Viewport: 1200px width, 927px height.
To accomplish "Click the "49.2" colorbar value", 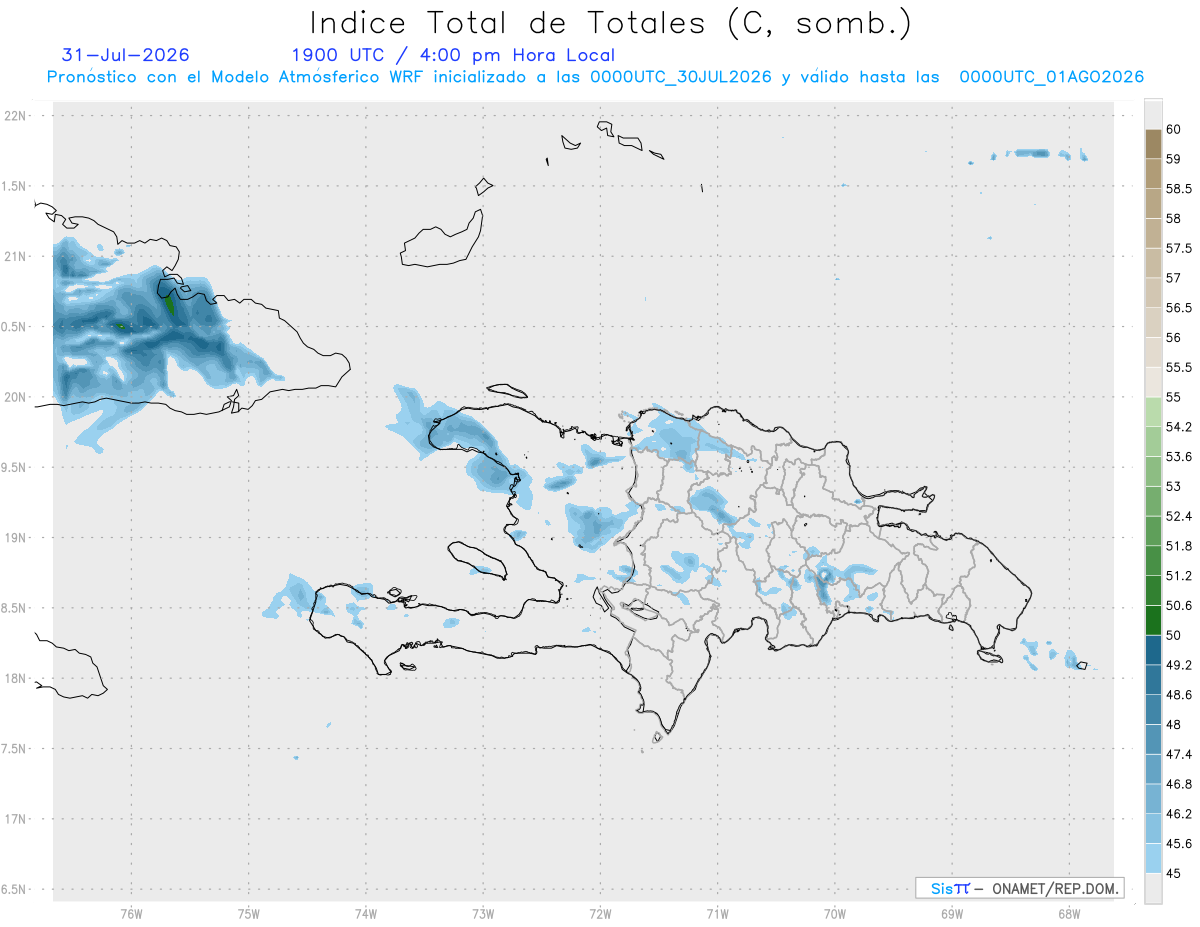I will (x=1178, y=665).
